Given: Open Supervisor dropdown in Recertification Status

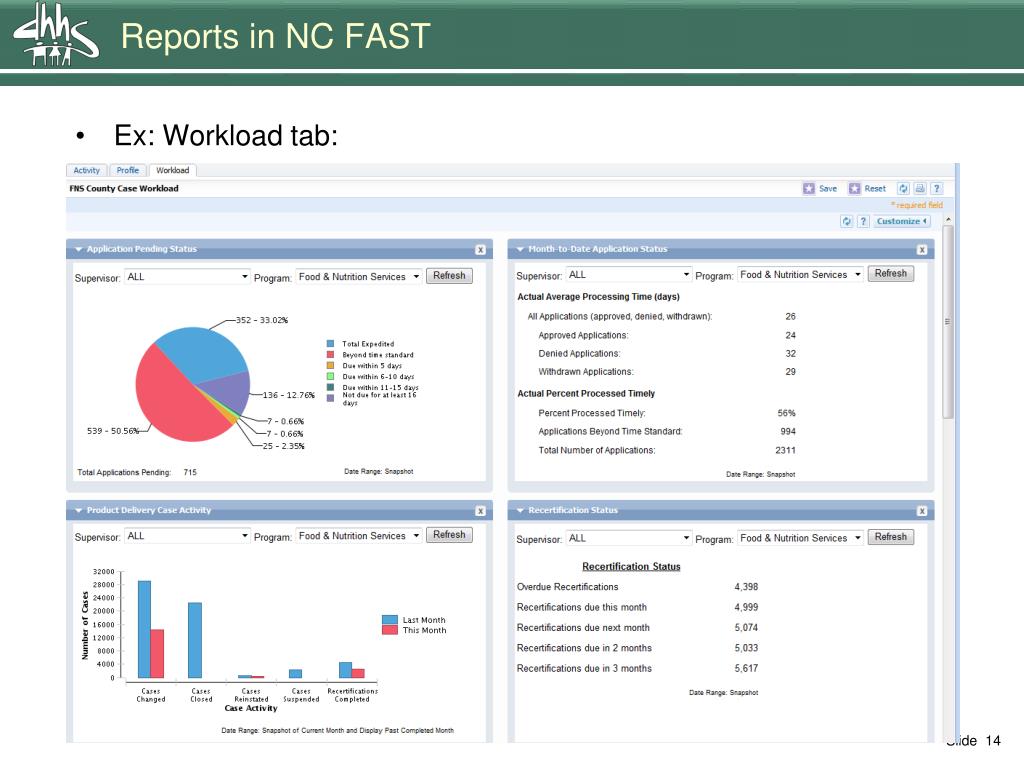Looking at the screenshot, I should pyautogui.click(x=629, y=538).
